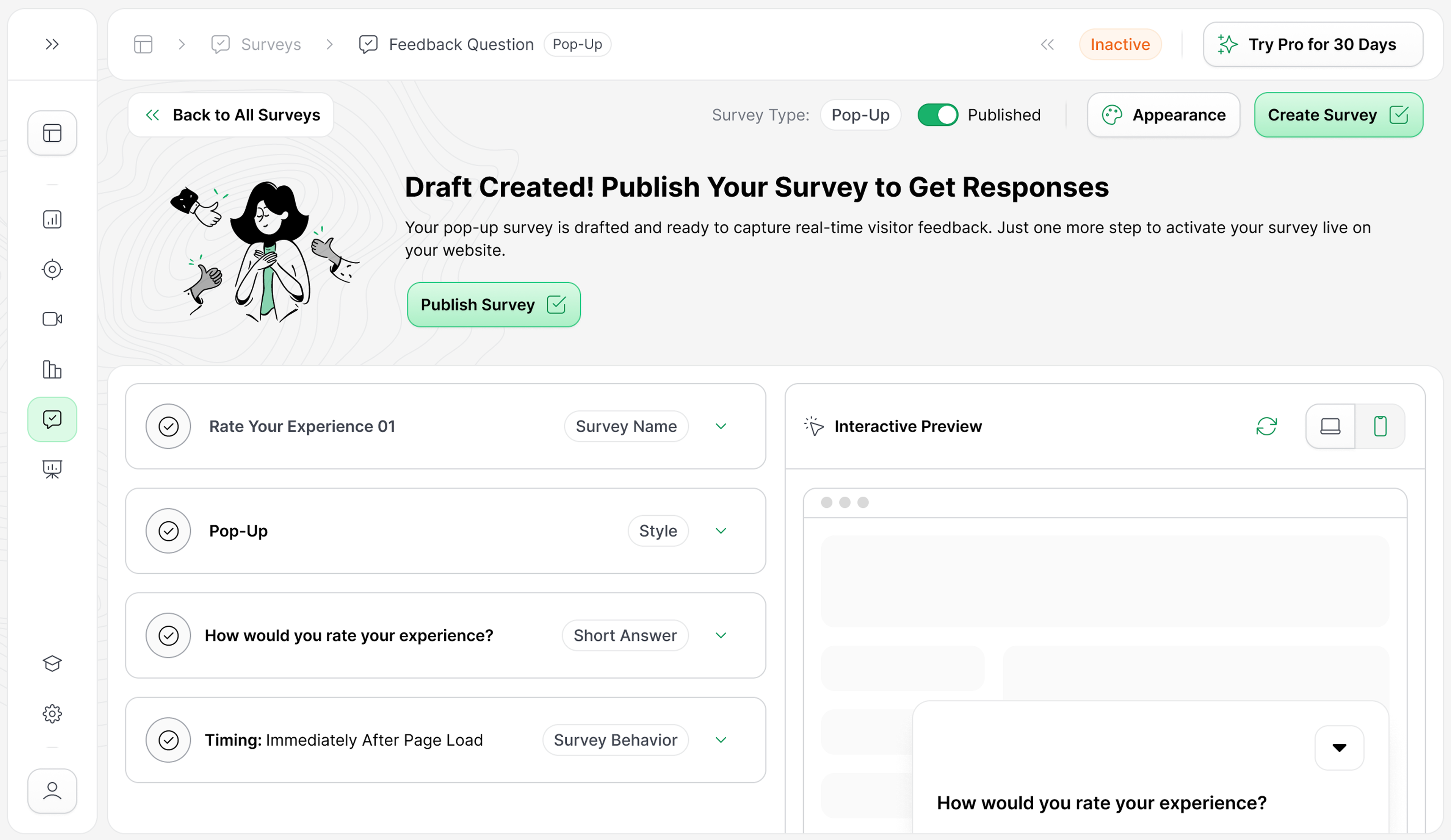1451x840 pixels.
Task: Click the Pop-Up step check circle
Action: tap(168, 531)
